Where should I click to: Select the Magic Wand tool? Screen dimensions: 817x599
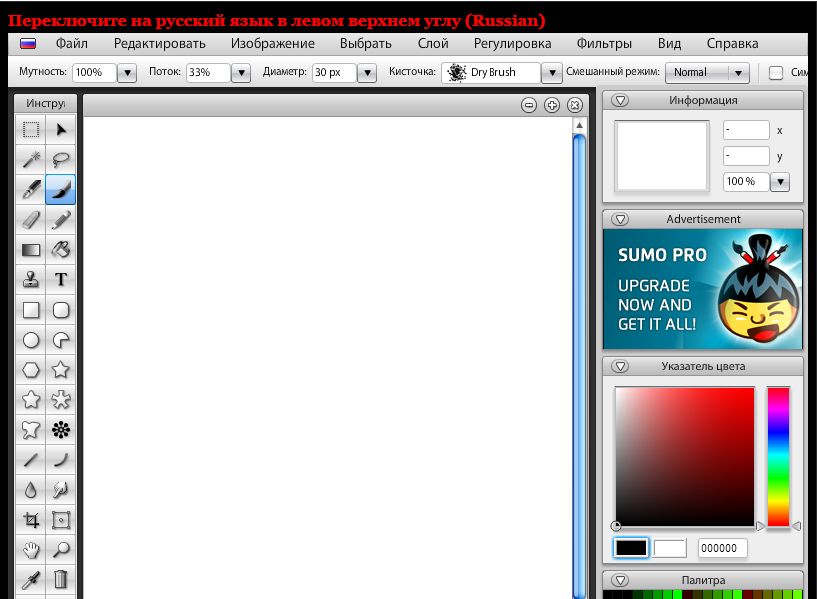(31, 159)
